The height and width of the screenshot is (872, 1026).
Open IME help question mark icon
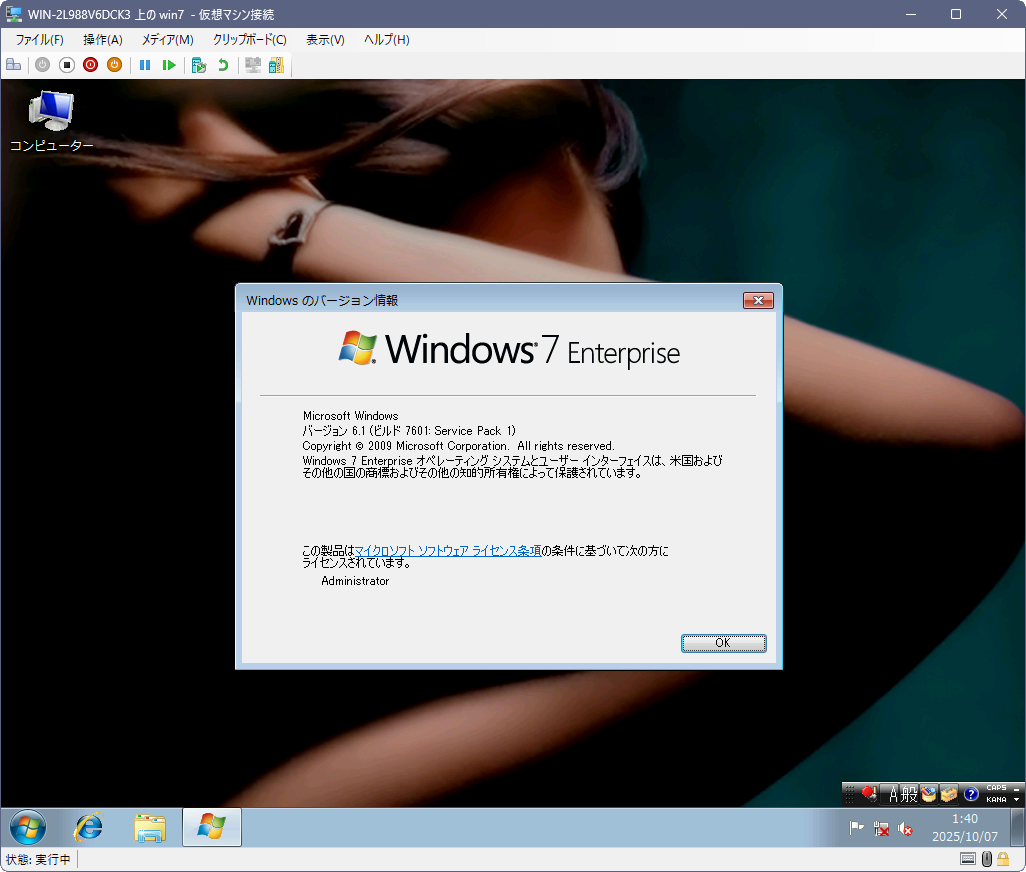pos(971,794)
